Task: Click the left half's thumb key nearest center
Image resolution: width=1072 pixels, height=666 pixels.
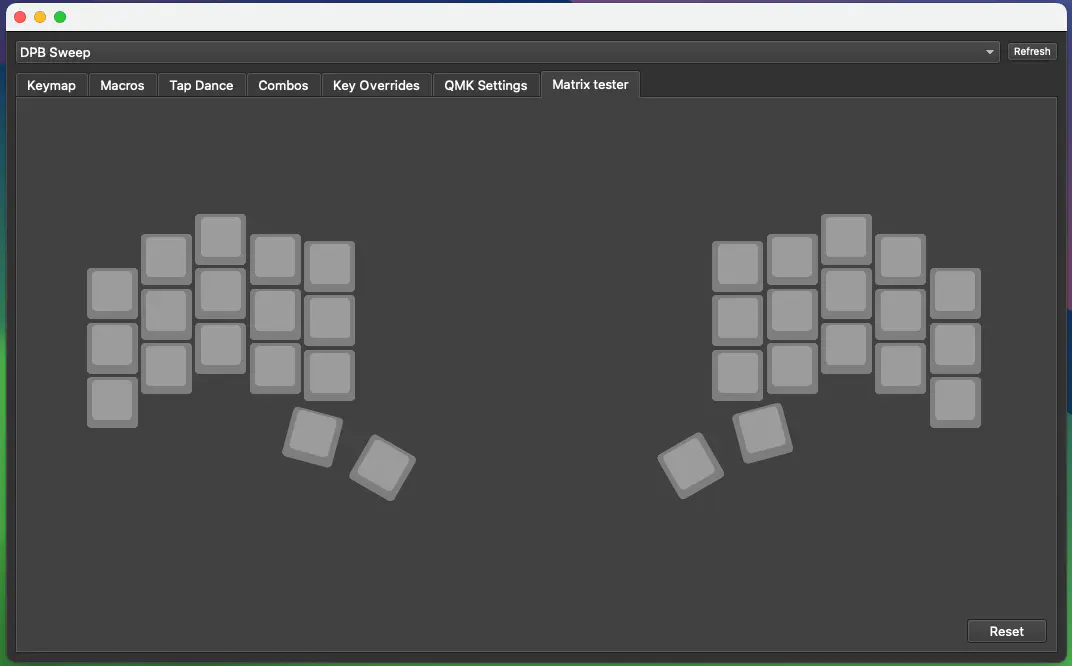Action: [x=382, y=467]
